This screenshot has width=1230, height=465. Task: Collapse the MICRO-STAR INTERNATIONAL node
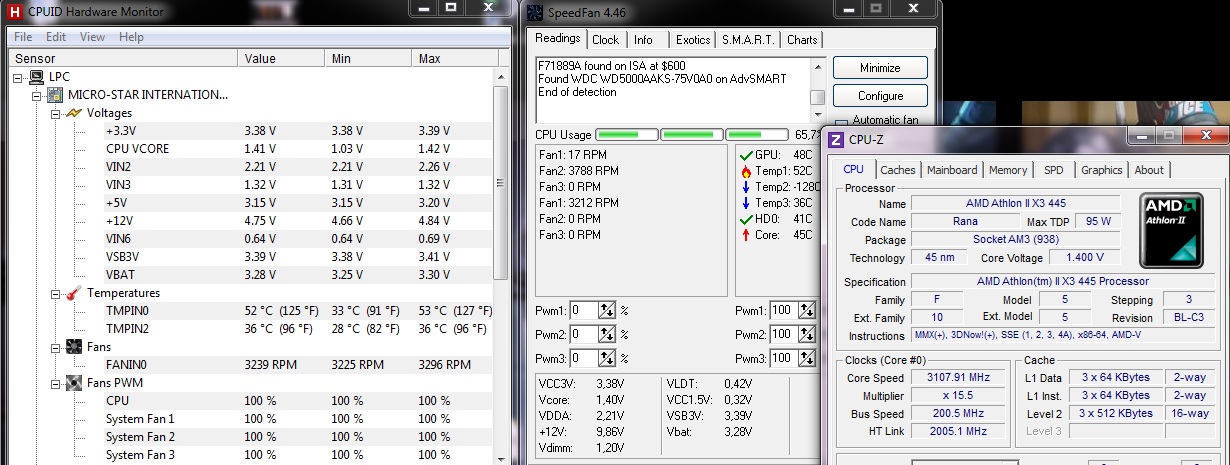[36, 95]
